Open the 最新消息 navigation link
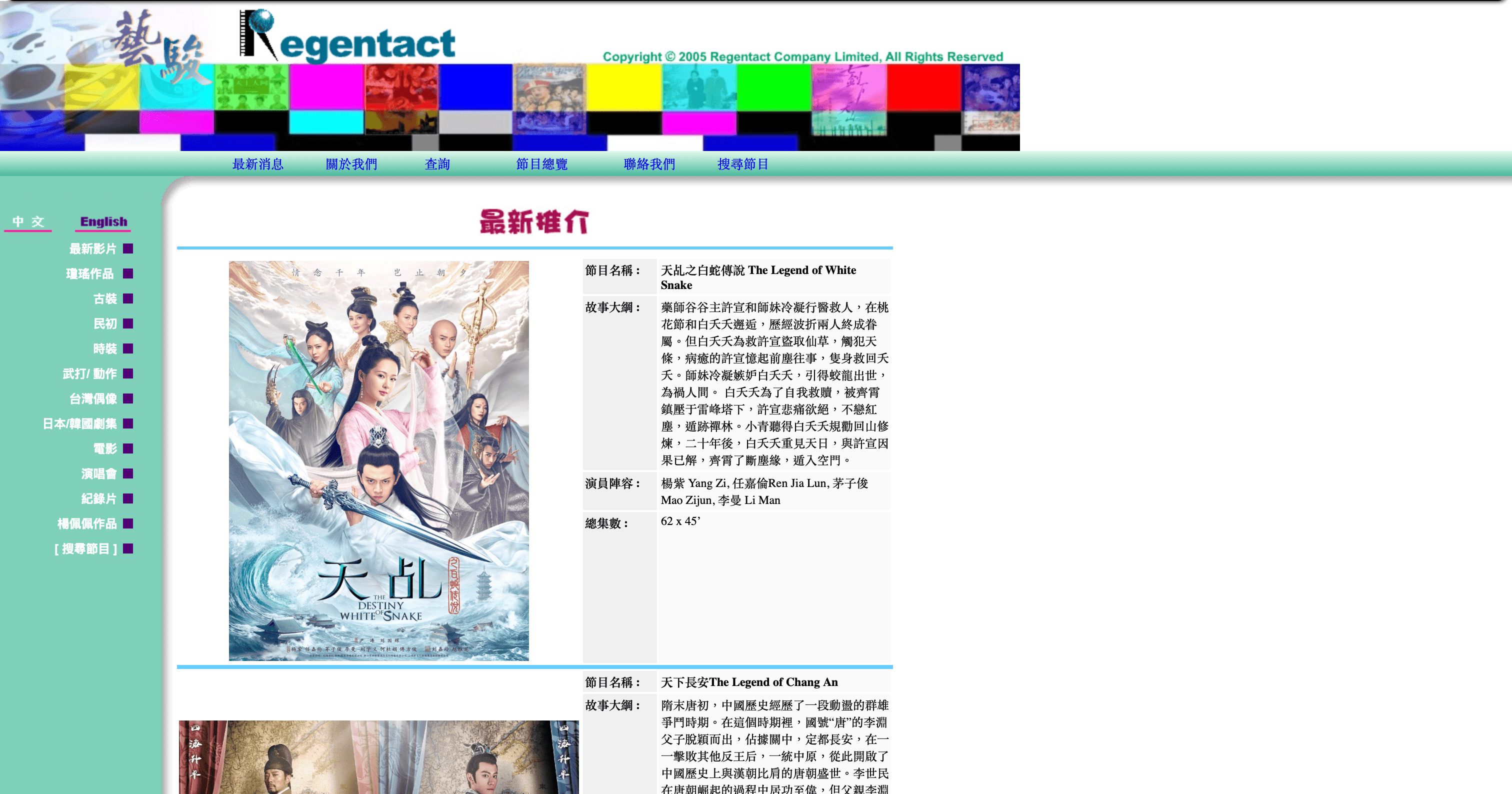Screen dimensions: 1512x794 point(257,164)
